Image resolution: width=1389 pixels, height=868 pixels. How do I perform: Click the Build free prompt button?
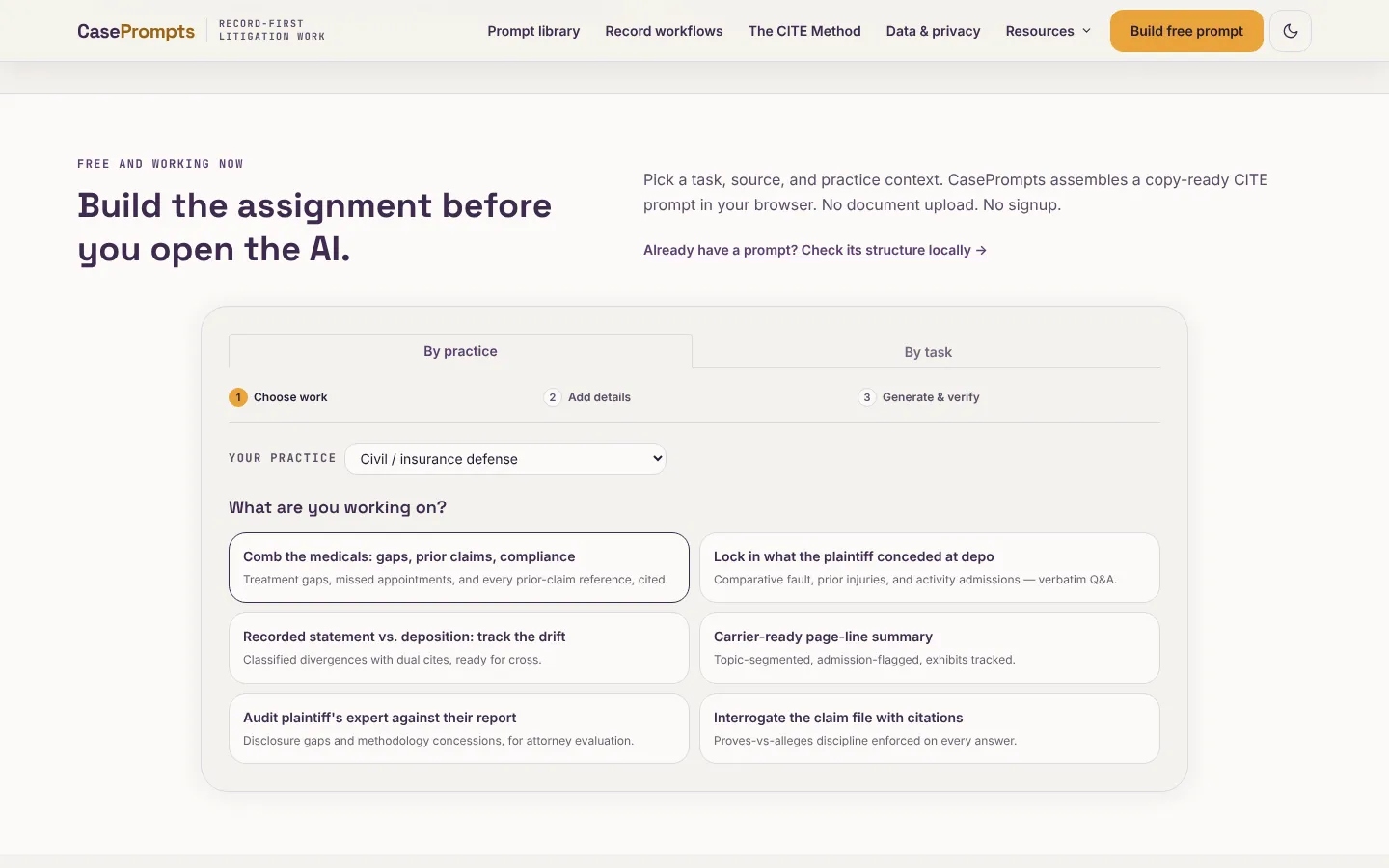pos(1186,31)
